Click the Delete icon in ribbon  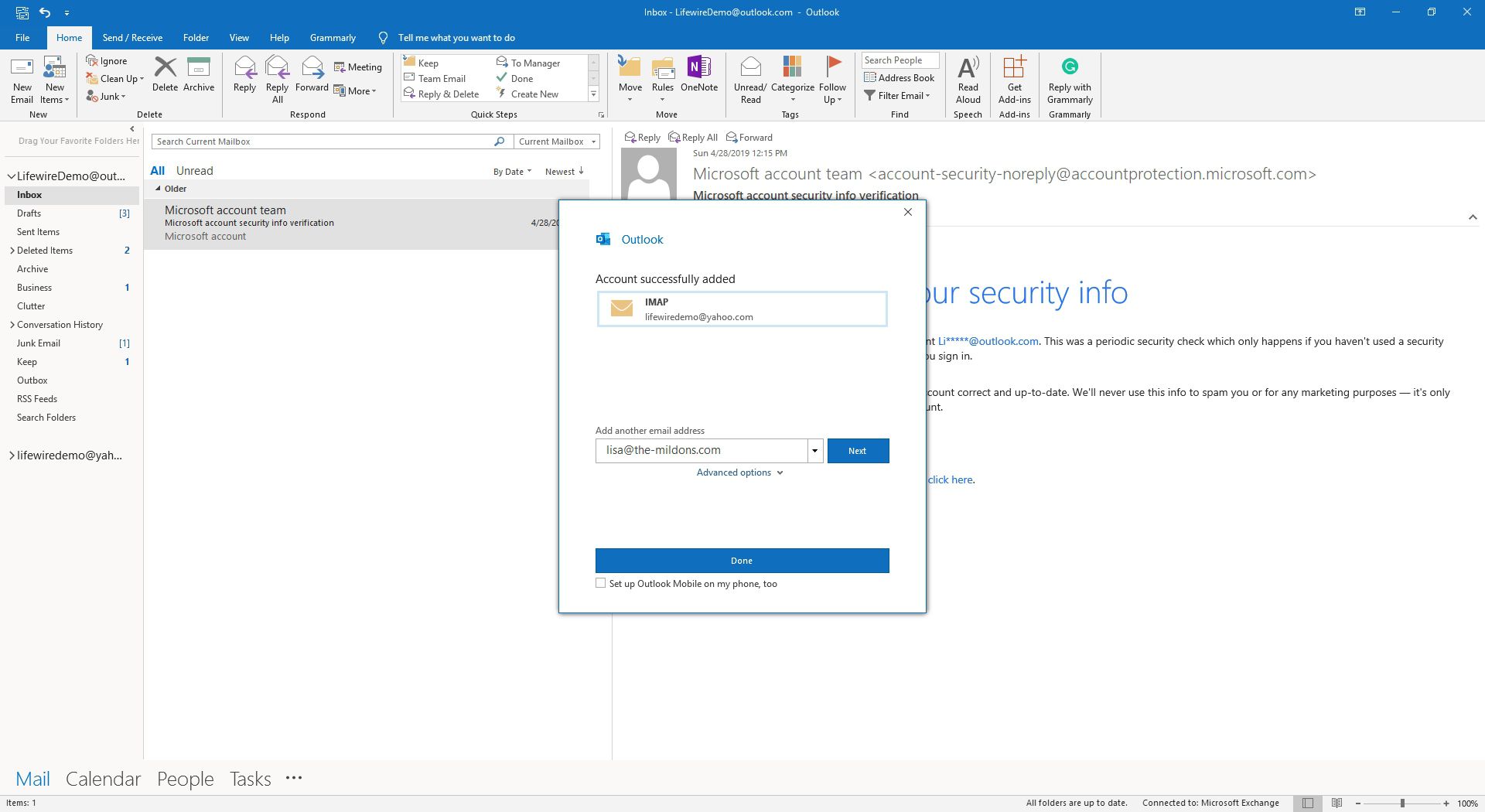(165, 75)
